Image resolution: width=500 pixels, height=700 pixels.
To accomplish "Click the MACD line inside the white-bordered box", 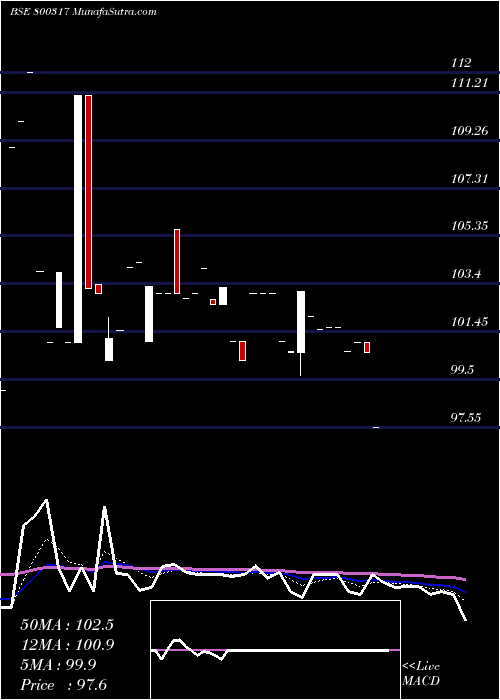I will click(270, 650).
